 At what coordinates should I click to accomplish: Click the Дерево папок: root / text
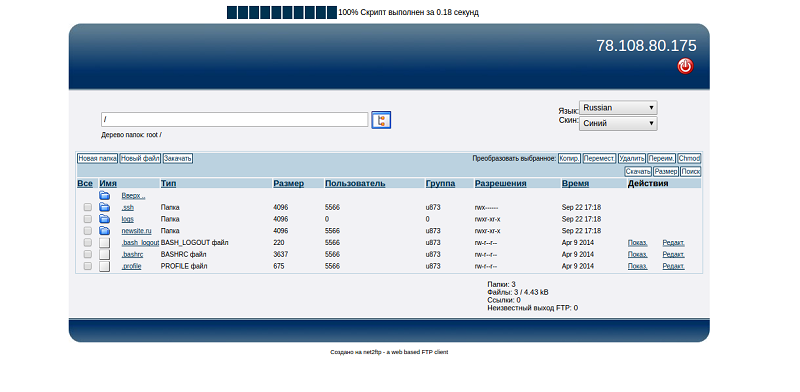[x=131, y=135]
